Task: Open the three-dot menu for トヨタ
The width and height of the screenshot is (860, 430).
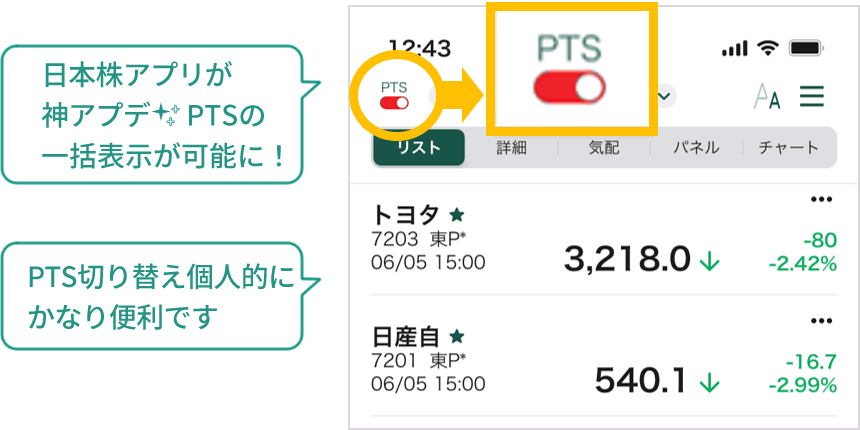Action: (x=821, y=200)
